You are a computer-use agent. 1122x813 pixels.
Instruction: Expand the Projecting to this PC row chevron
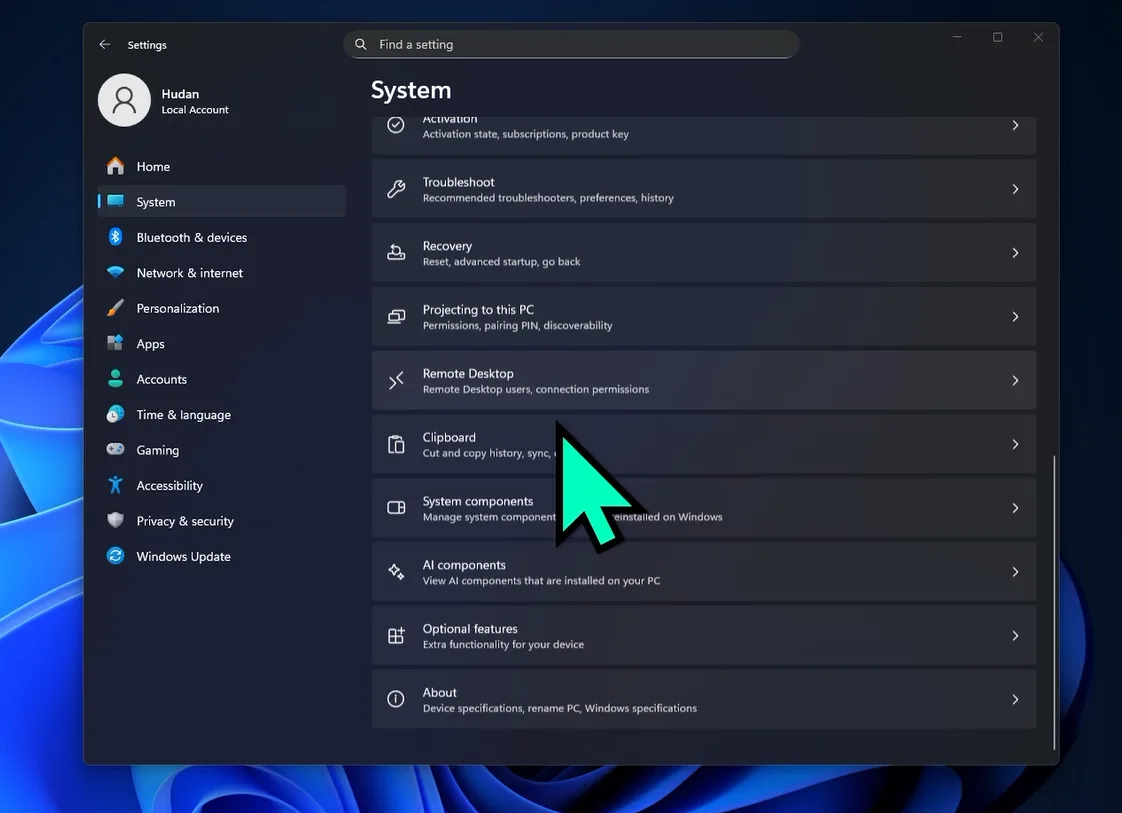pos(1015,316)
